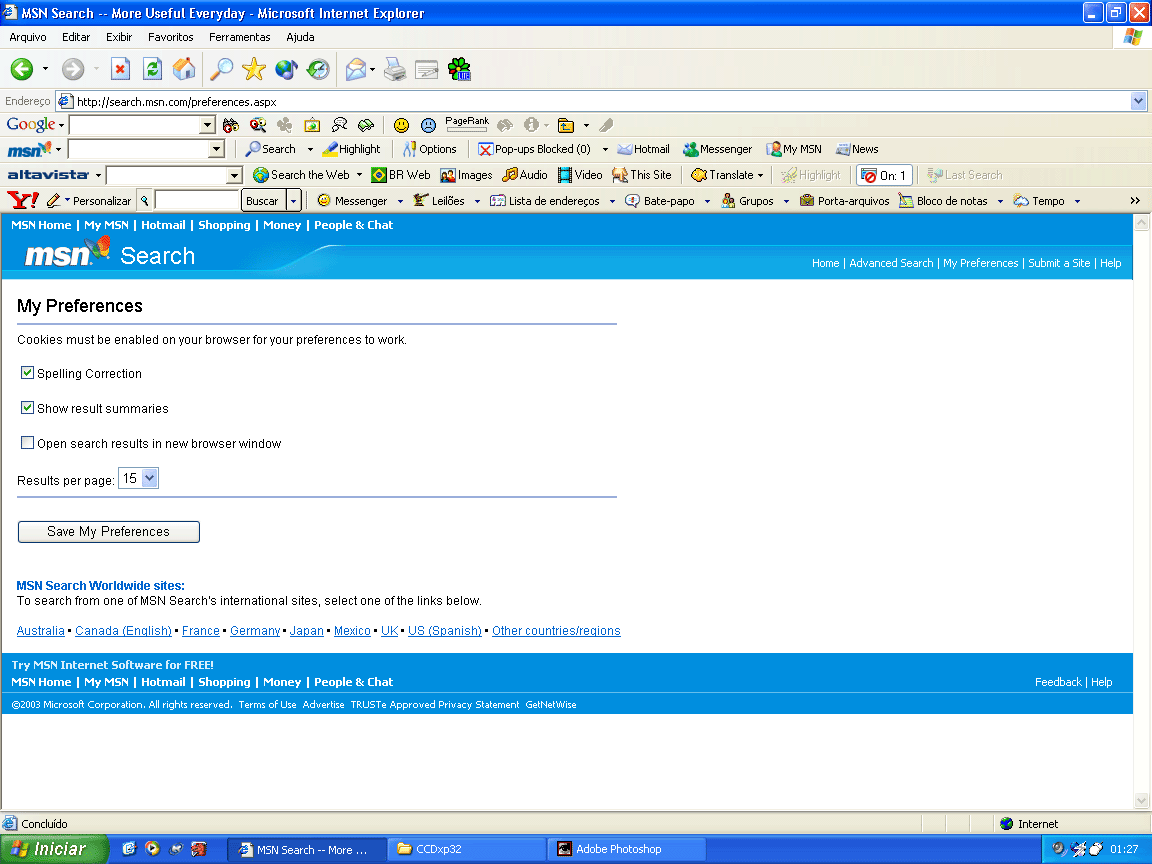
Task: Open Results per page dropdown
Action: (139, 478)
